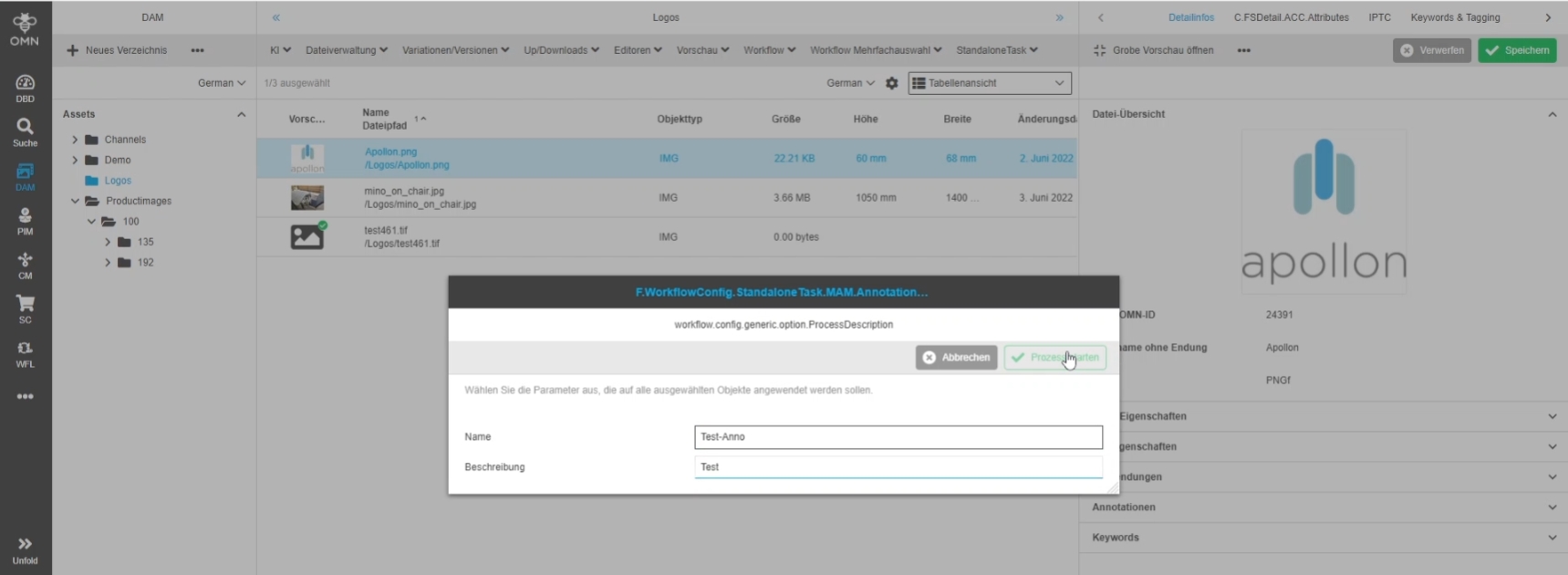Click Neues Verzeichnis plus icon
1568x575 pixels.
click(73, 50)
